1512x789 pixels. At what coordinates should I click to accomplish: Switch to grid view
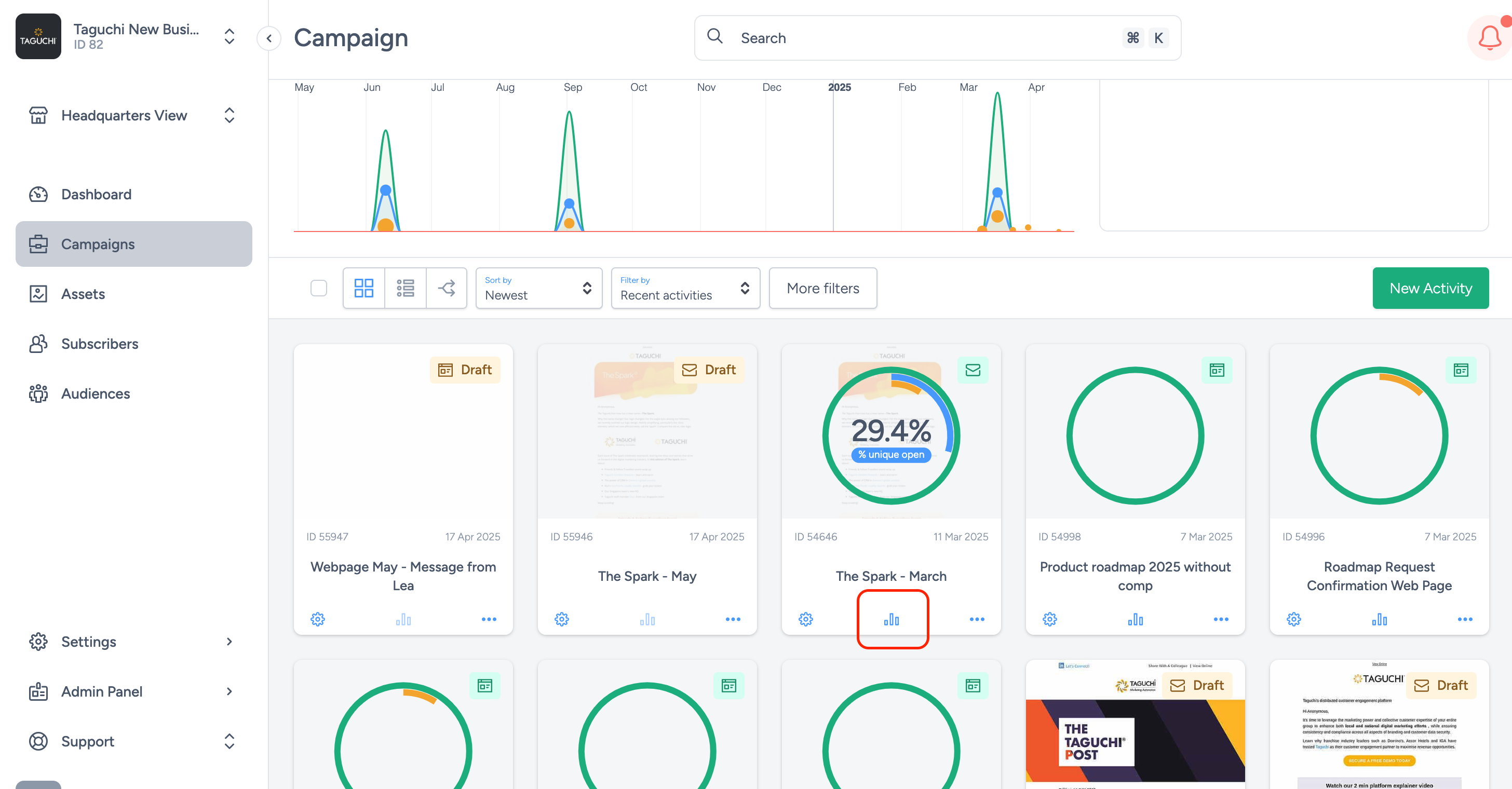pyautogui.click(x=364, y=288)
